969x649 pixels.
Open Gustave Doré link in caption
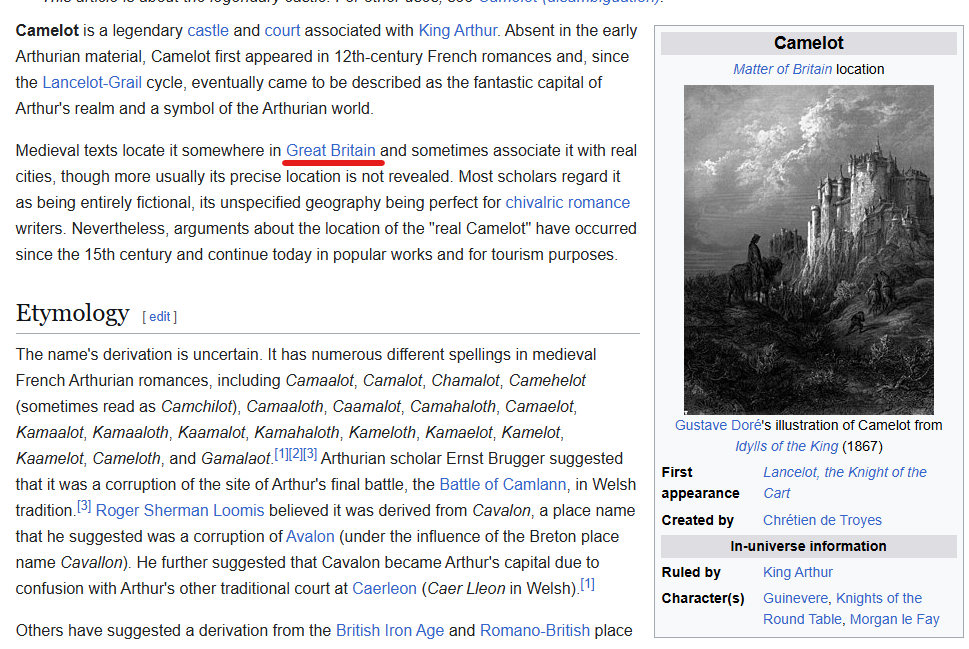coord(718,425)
